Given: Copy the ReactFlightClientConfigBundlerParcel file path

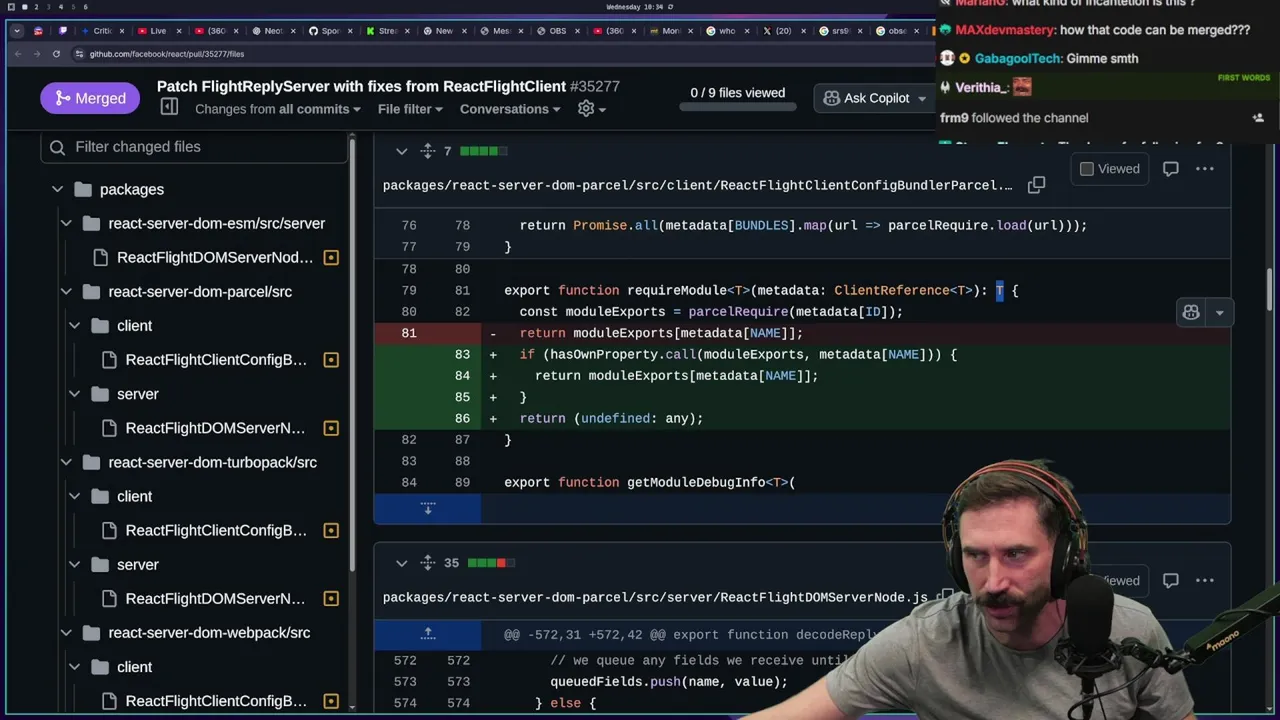Looking at the screenshot, I should click(x=1036, y=184).
